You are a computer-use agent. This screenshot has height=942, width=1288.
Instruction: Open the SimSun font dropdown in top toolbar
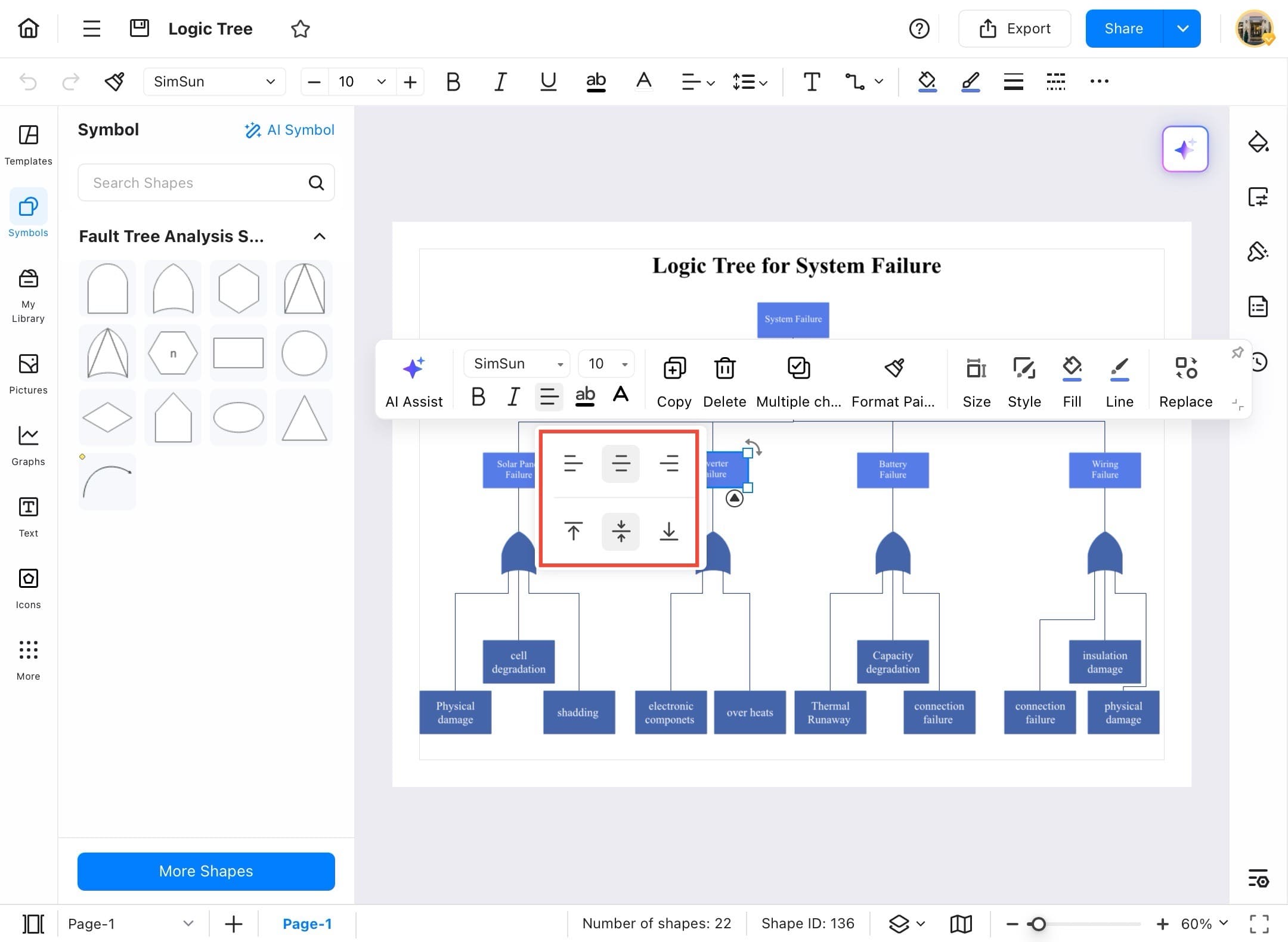tap(214, 81)
